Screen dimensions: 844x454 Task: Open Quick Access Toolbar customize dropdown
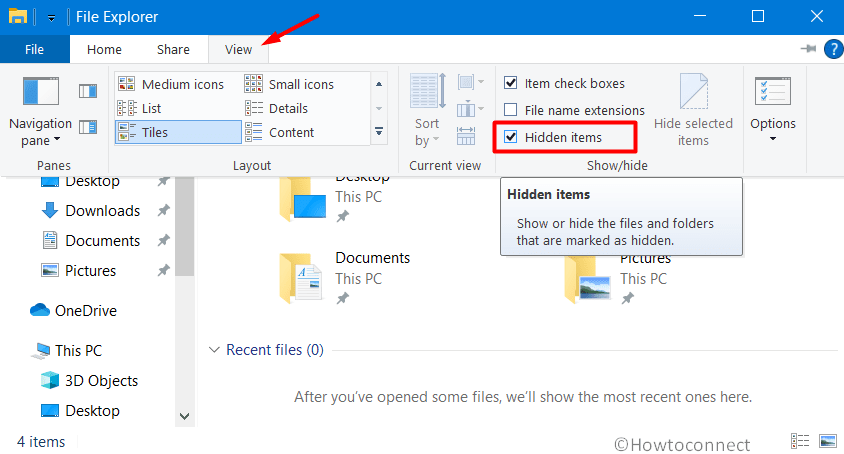[x=51, y=18]
